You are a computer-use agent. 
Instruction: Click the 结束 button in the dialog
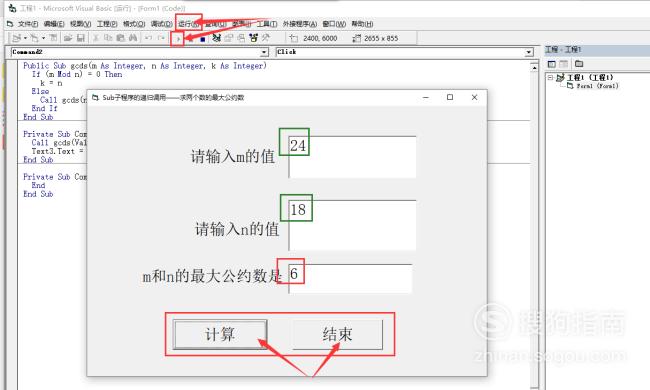click(337, 334)
